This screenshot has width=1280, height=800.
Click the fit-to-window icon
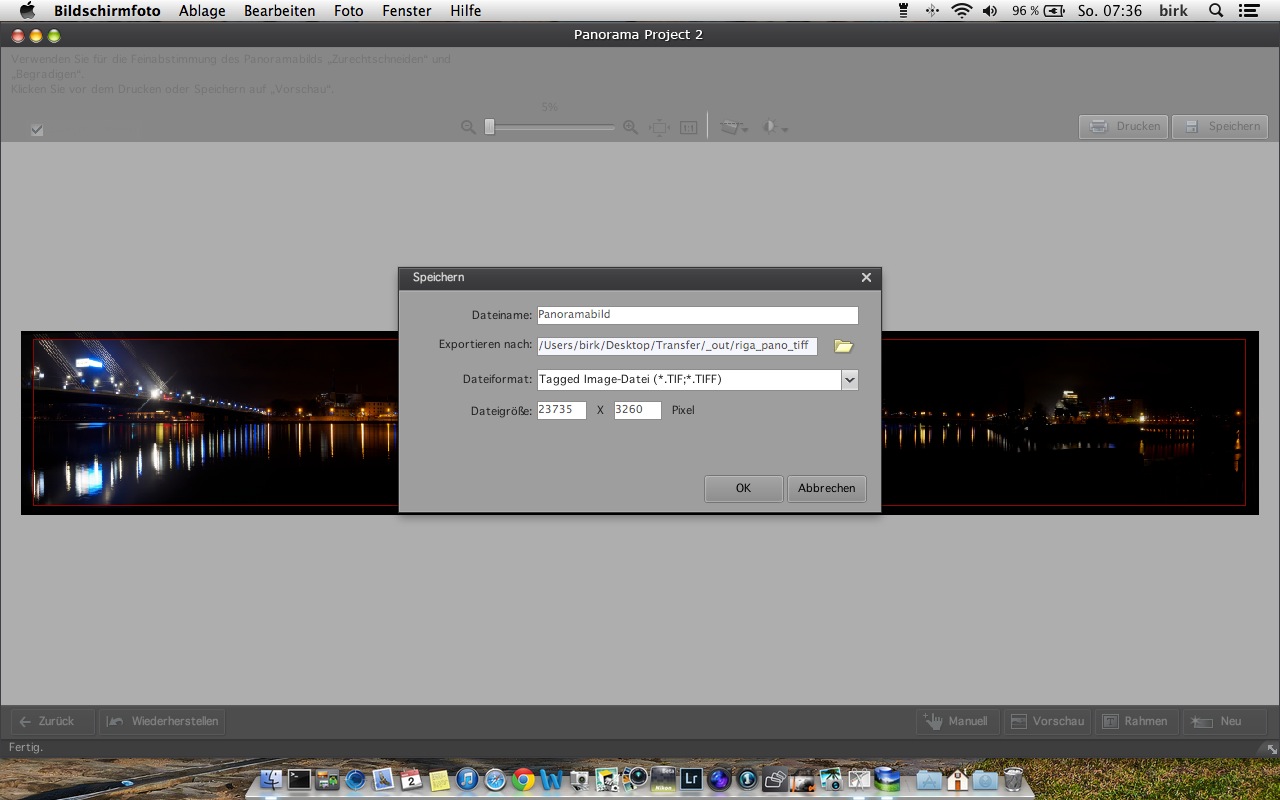coord(659,127)
